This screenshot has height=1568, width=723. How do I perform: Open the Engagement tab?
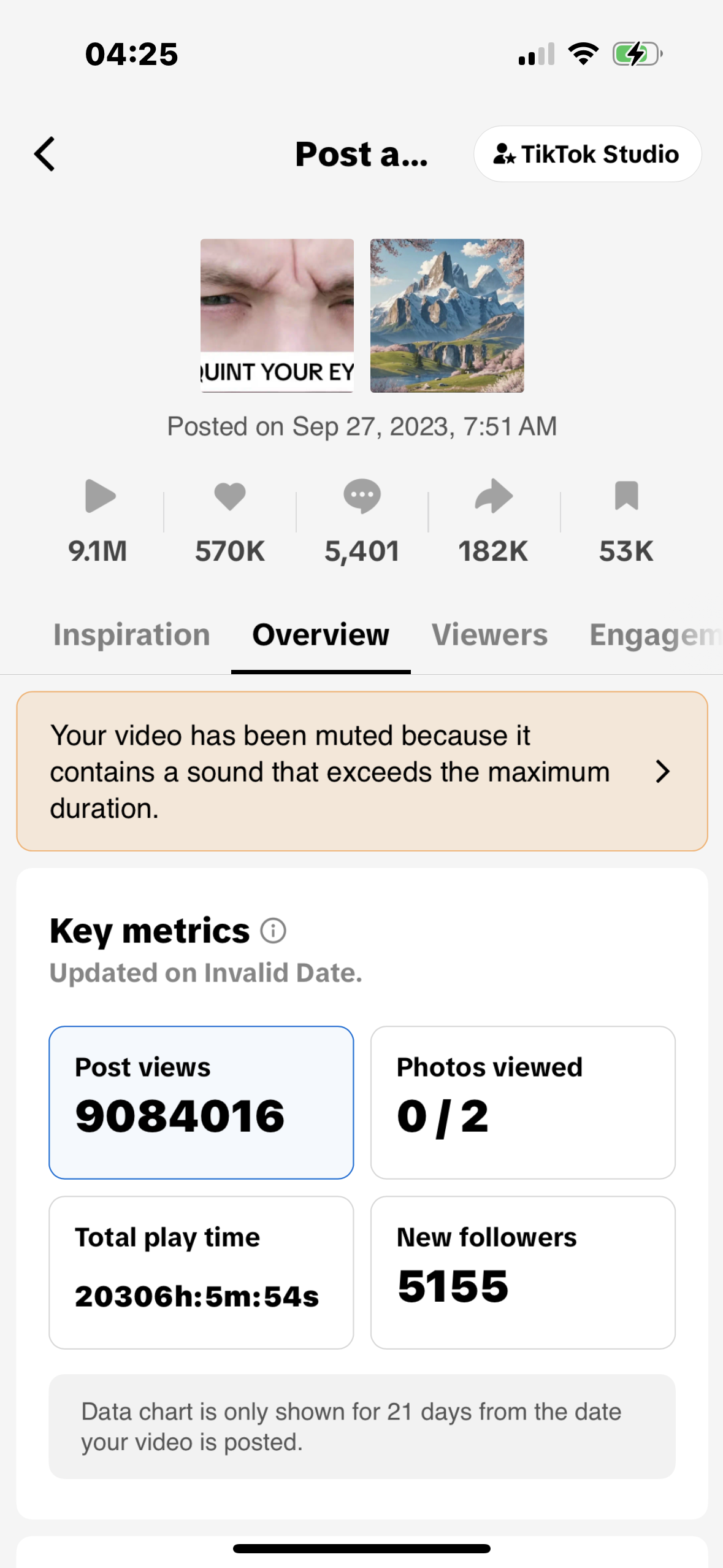654,635
